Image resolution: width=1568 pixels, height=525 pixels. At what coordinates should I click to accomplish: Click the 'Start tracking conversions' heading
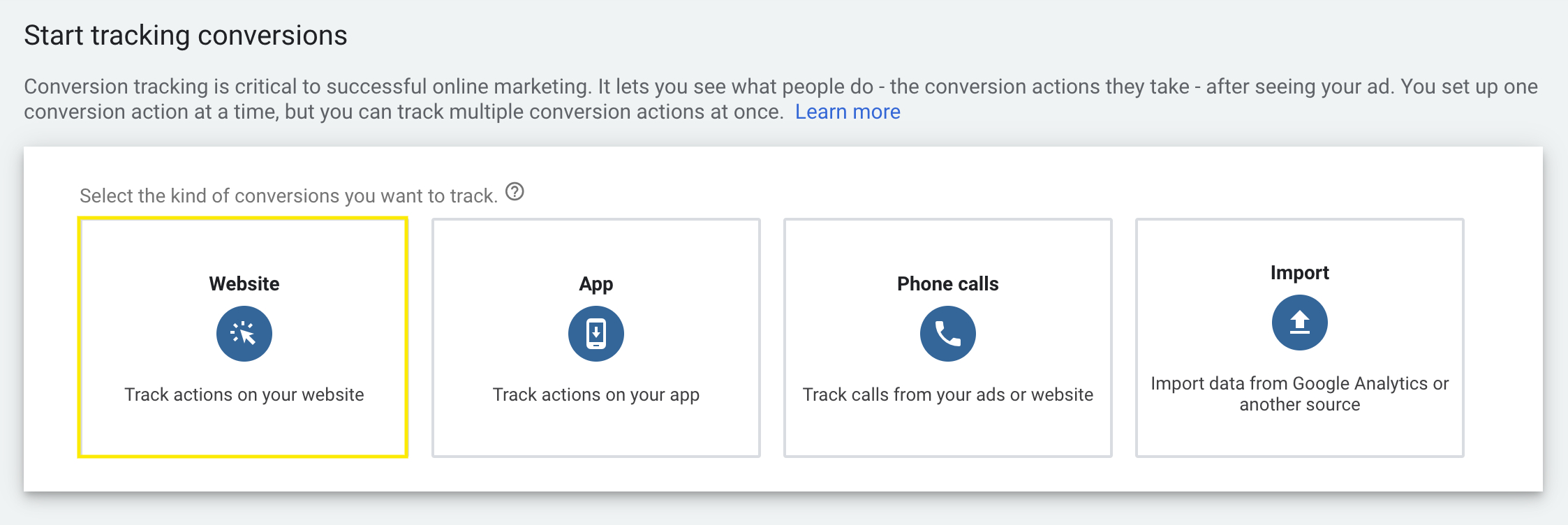186,36
